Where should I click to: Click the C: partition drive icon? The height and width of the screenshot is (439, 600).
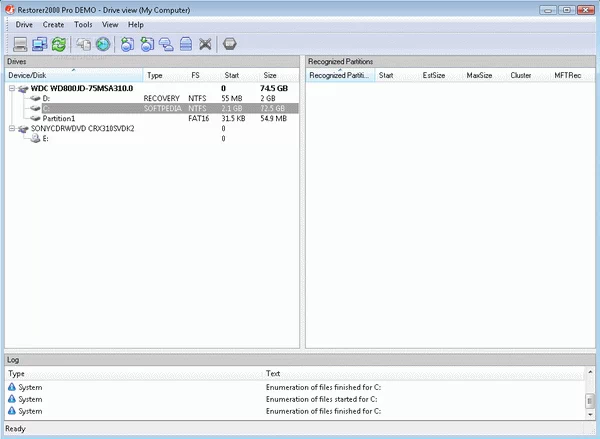click(35, 108)
